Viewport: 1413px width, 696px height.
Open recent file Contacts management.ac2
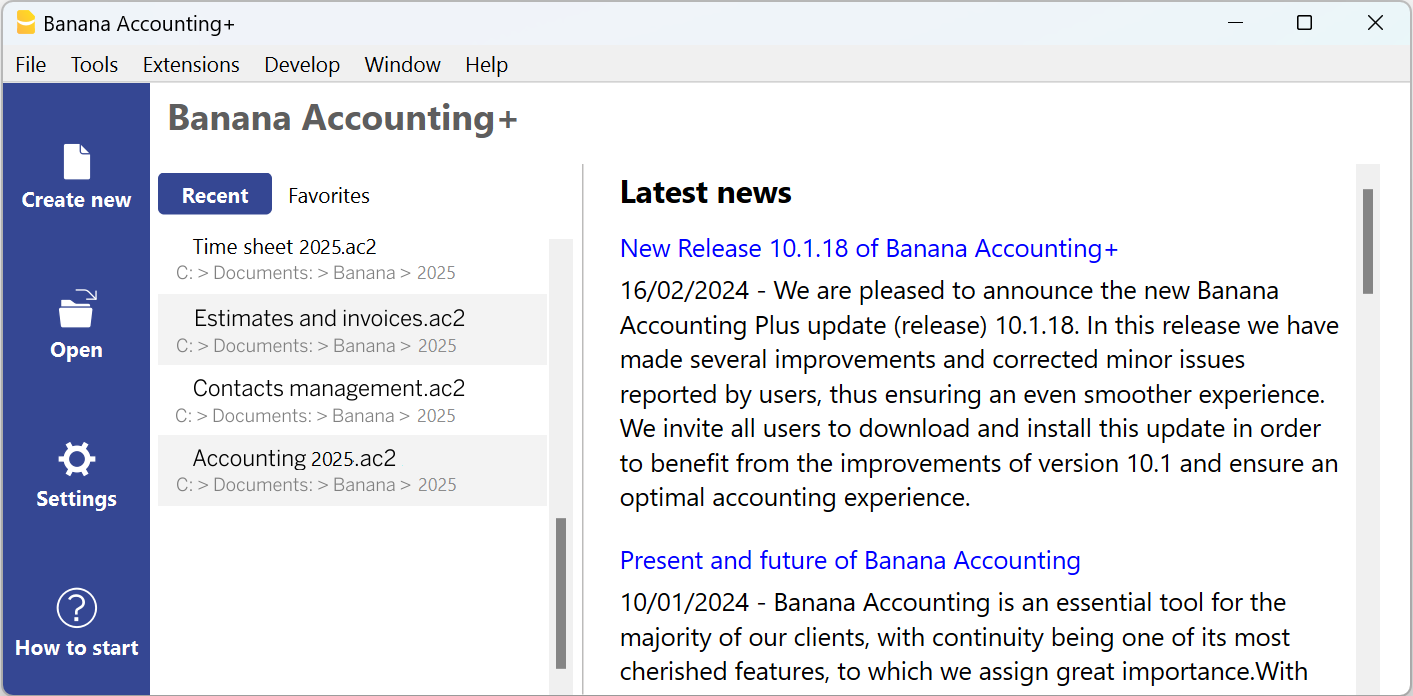click(x=328, y=388)
